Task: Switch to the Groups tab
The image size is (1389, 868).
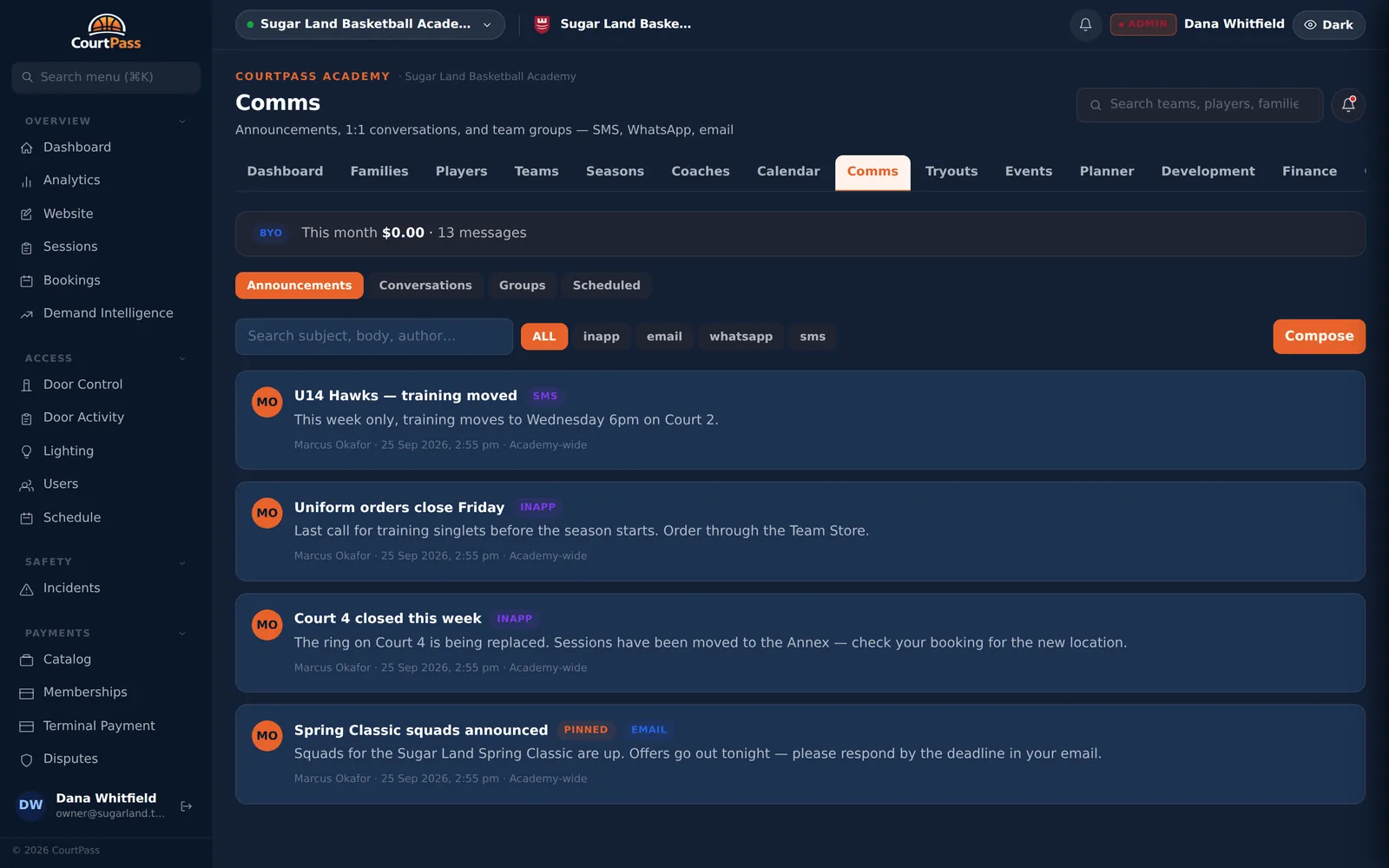Action: tap(522, 286)
